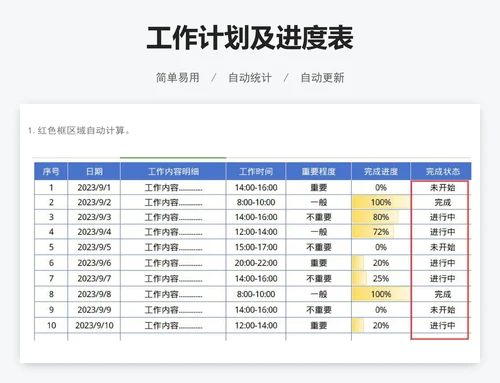Image resolution: width=500 pixels, height=383 pixels.
Task: Click the 完成 status in row 8
Action: coord(441,294)
